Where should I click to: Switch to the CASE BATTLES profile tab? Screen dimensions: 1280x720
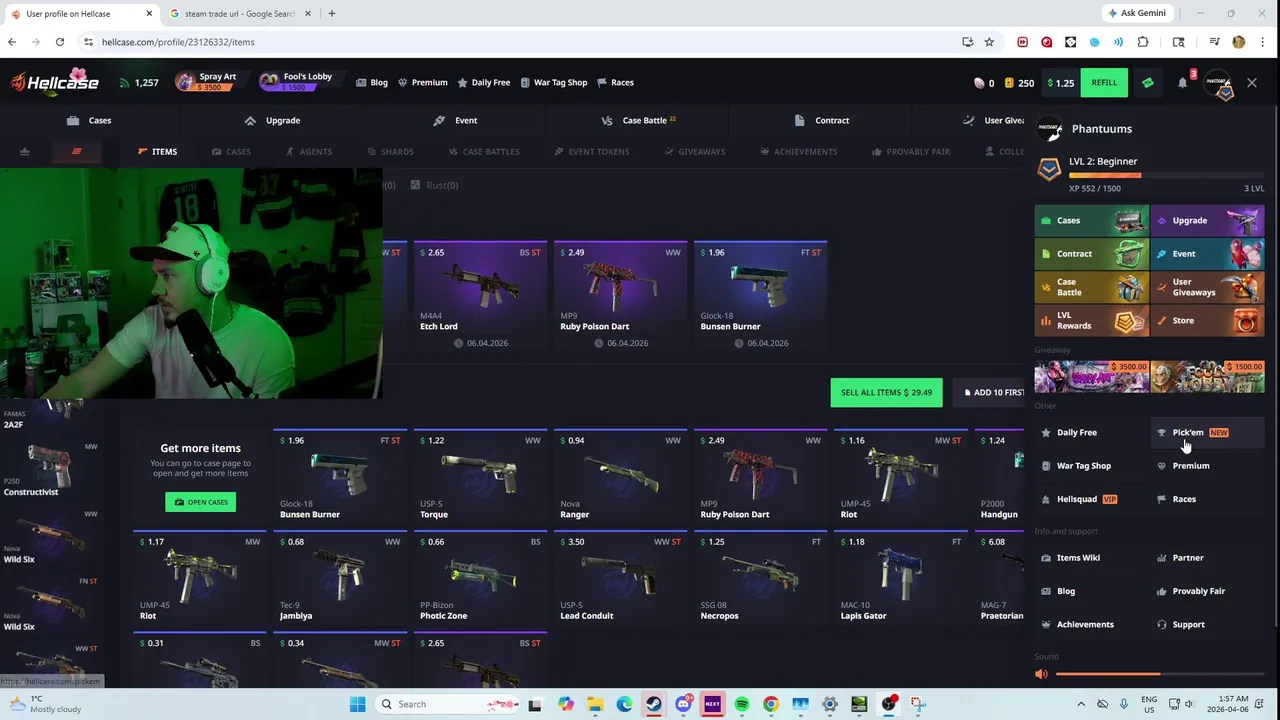[x=484, y=152]
